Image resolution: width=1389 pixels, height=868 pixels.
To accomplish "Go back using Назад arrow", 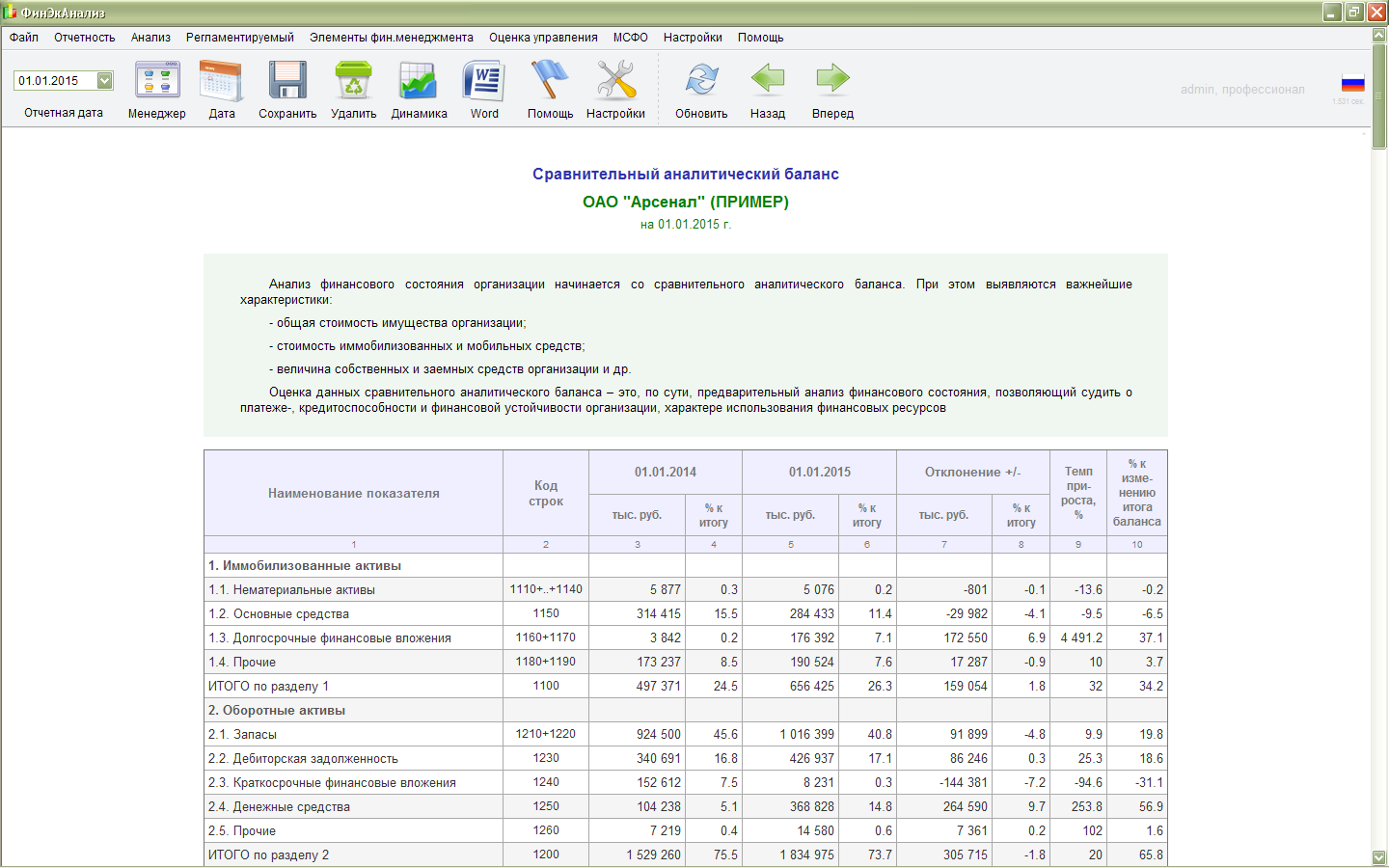I will tap(768, 81).
